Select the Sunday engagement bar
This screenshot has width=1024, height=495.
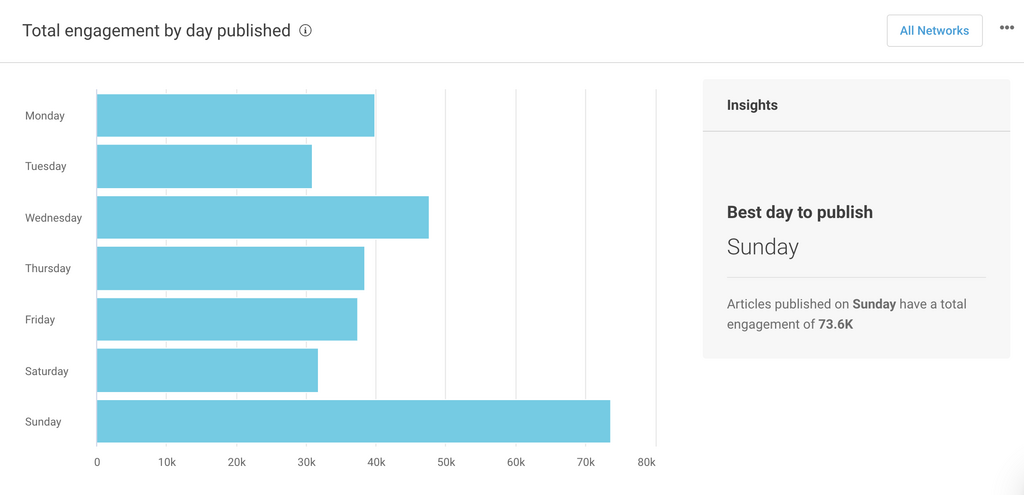[x=353, y=421]
